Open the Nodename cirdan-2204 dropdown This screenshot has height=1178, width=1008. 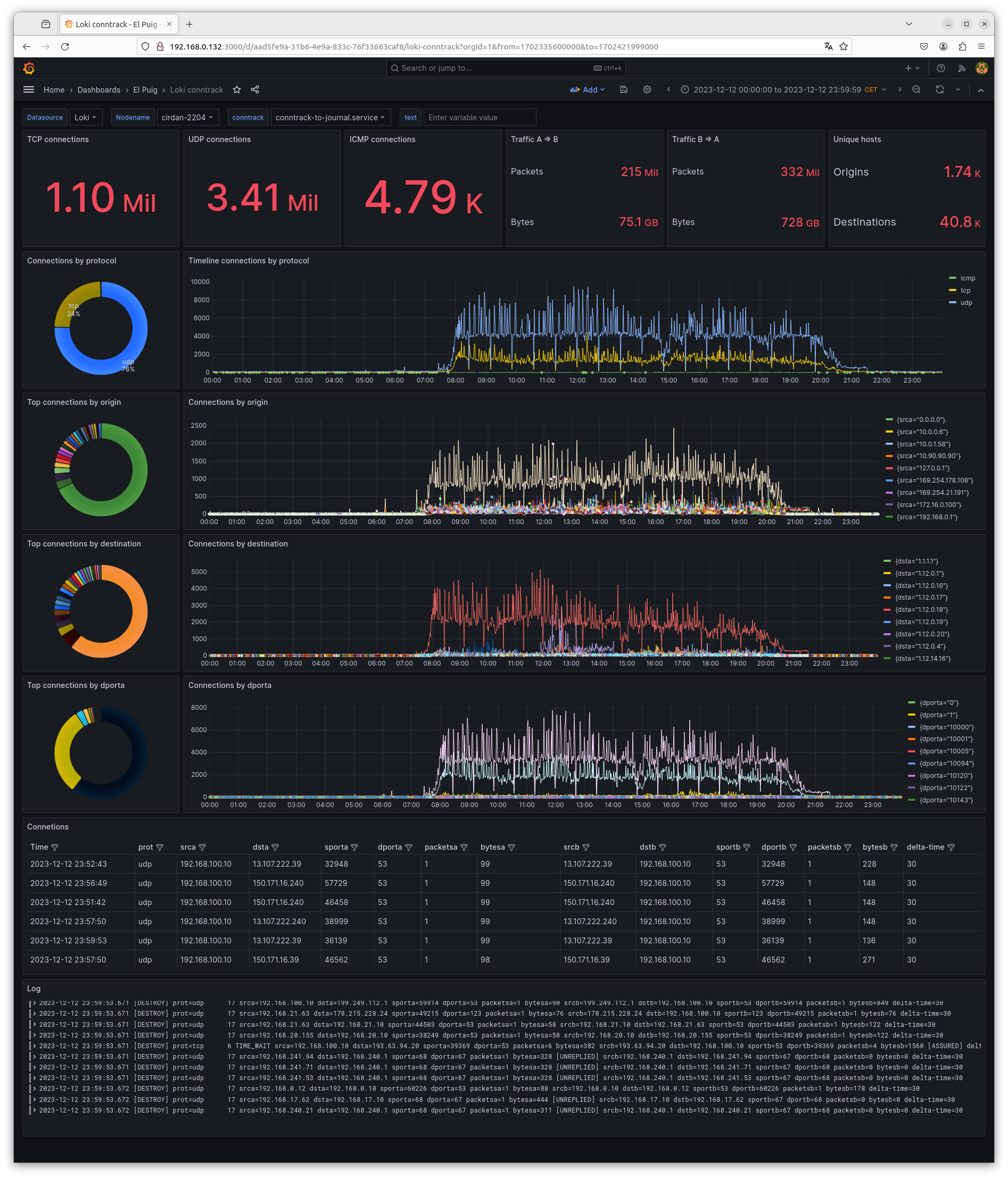(188, 117)
